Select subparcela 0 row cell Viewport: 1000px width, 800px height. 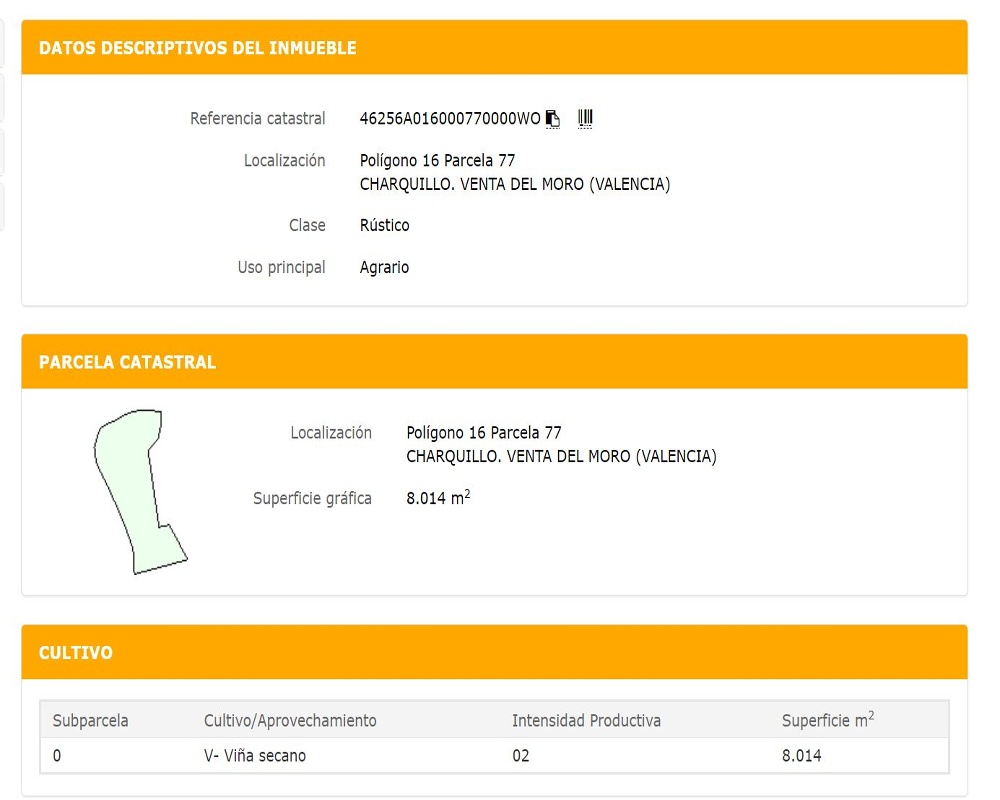point(57,756)
